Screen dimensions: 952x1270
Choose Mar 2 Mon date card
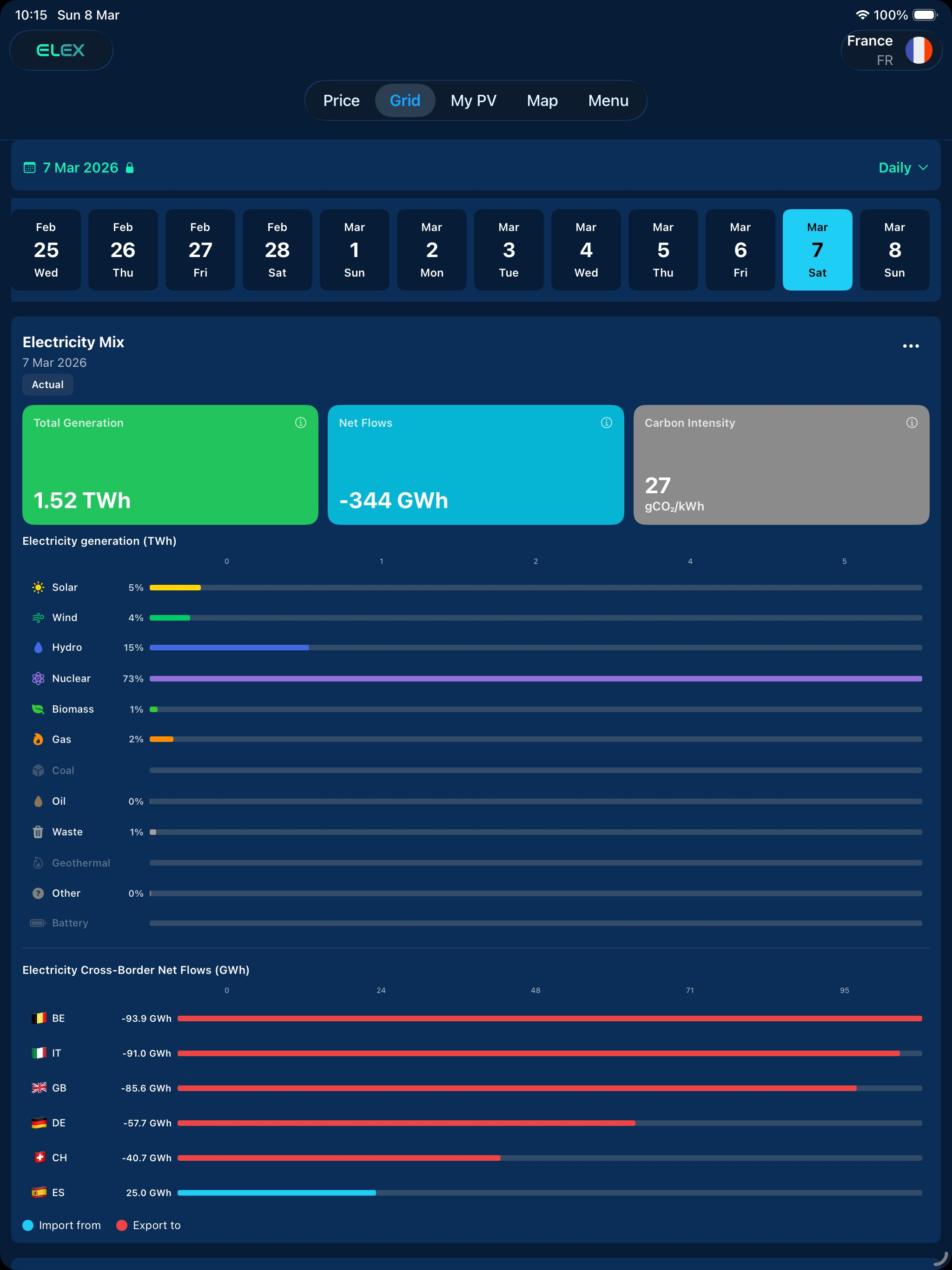(432, 250)
